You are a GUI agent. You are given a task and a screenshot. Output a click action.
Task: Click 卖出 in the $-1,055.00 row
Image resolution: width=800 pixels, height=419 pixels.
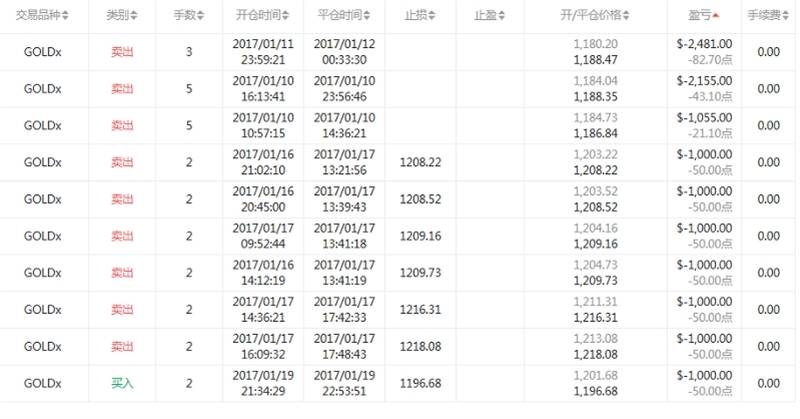[x=122, y=126]
